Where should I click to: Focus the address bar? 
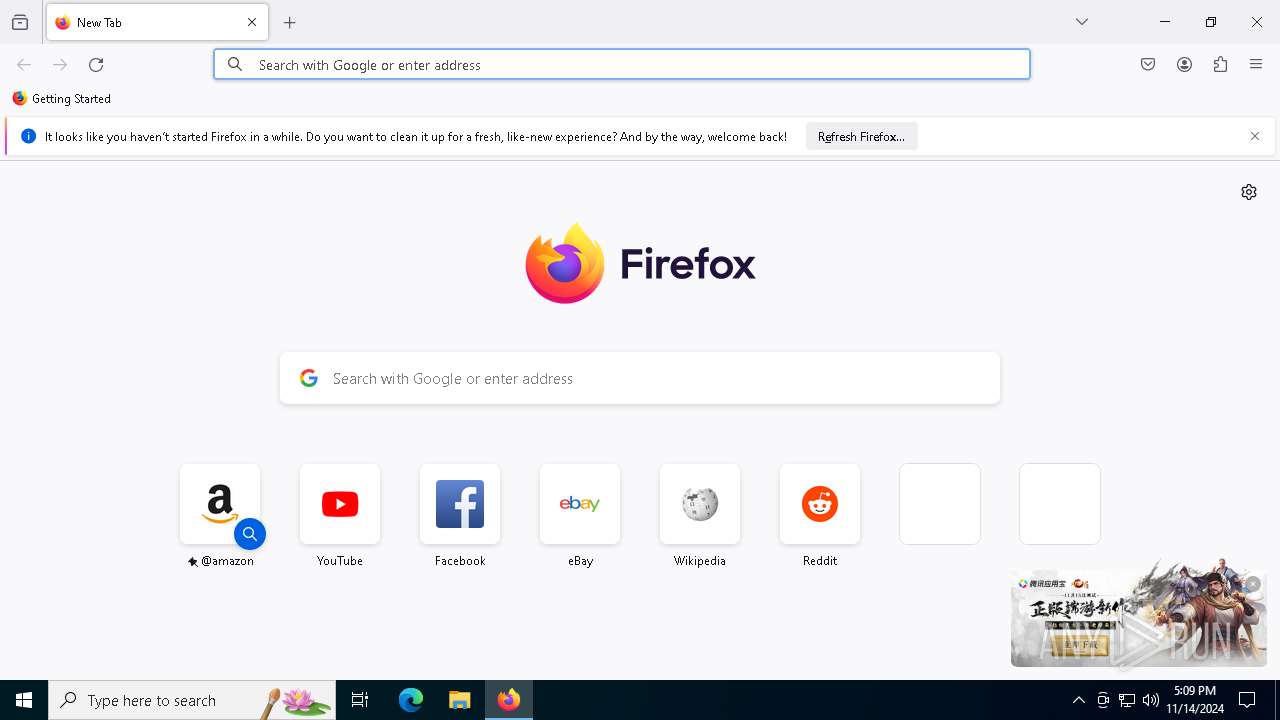(x=622, y=65)
